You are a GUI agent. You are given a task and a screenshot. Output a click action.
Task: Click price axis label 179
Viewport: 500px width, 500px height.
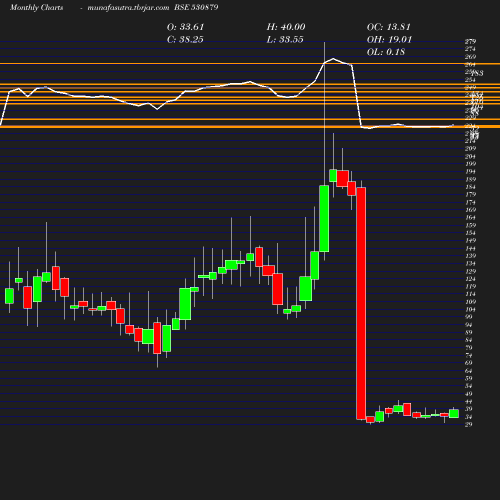coord(470,195)
